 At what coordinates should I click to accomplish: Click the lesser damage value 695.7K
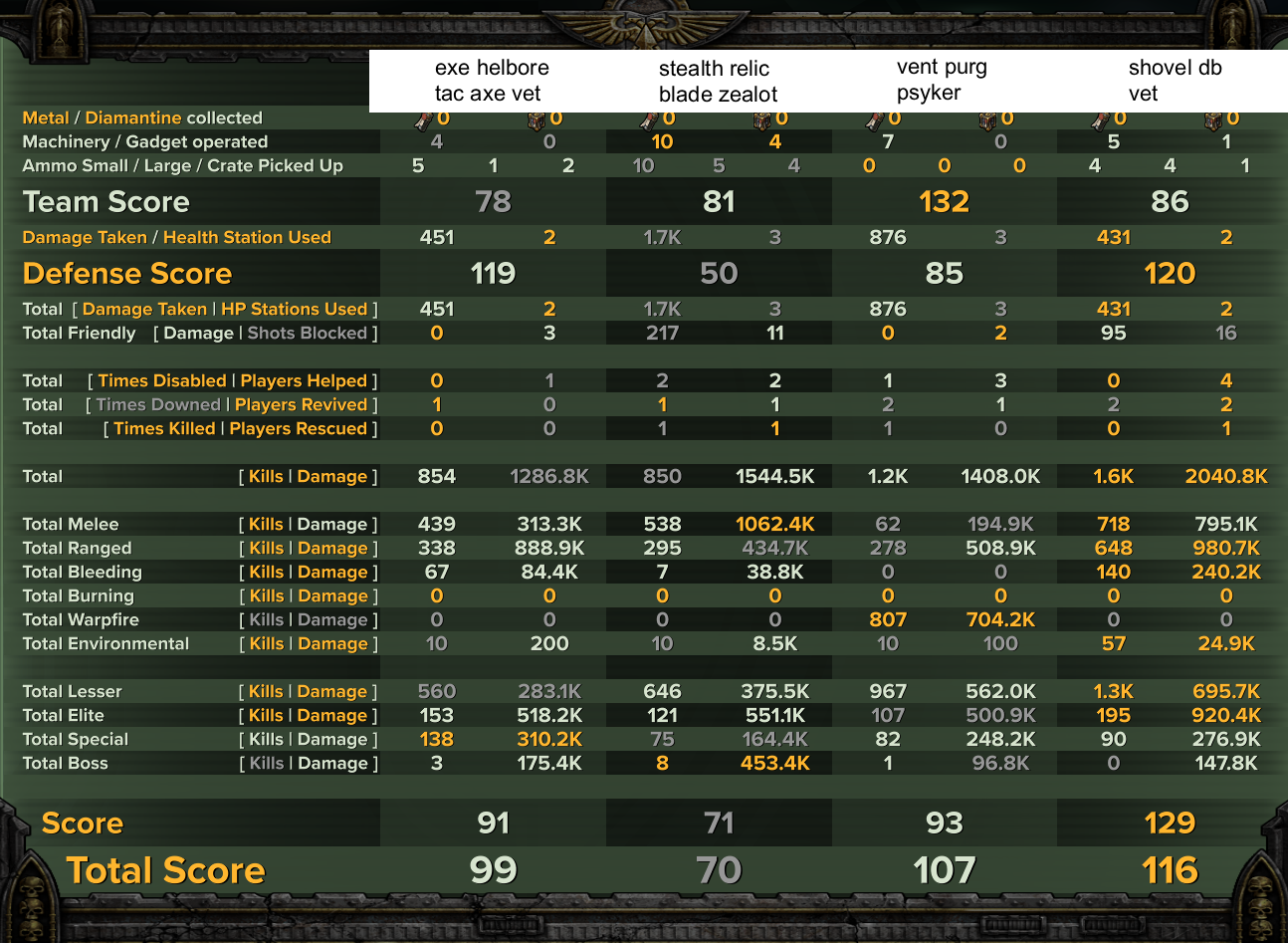(x=1226, y=691)
